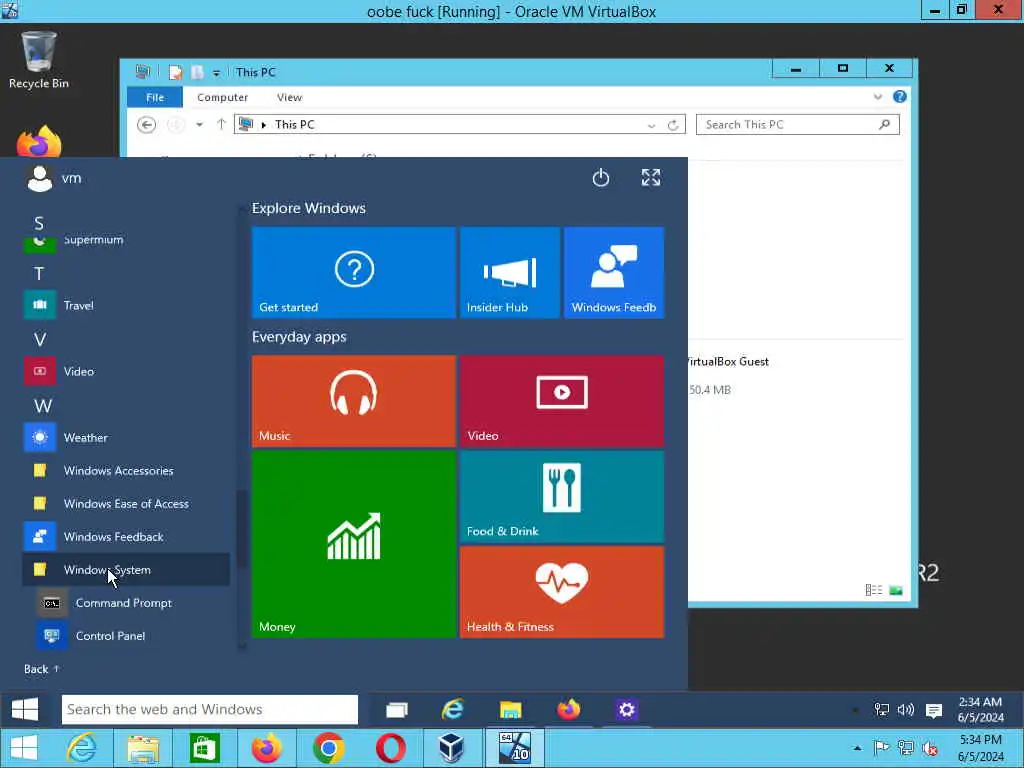The height and width of the screenshot is (768, 1024).
Task: Open Quick Access Toolbar customize dropdown
Action: [x=216, y=72]
